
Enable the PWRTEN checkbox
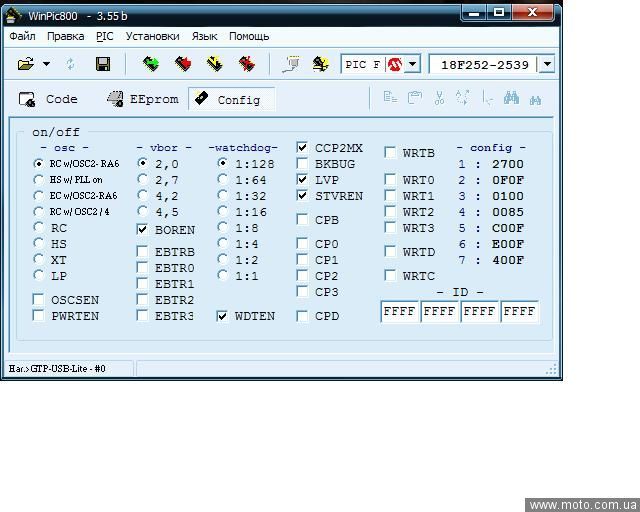(x=38, y=315)
